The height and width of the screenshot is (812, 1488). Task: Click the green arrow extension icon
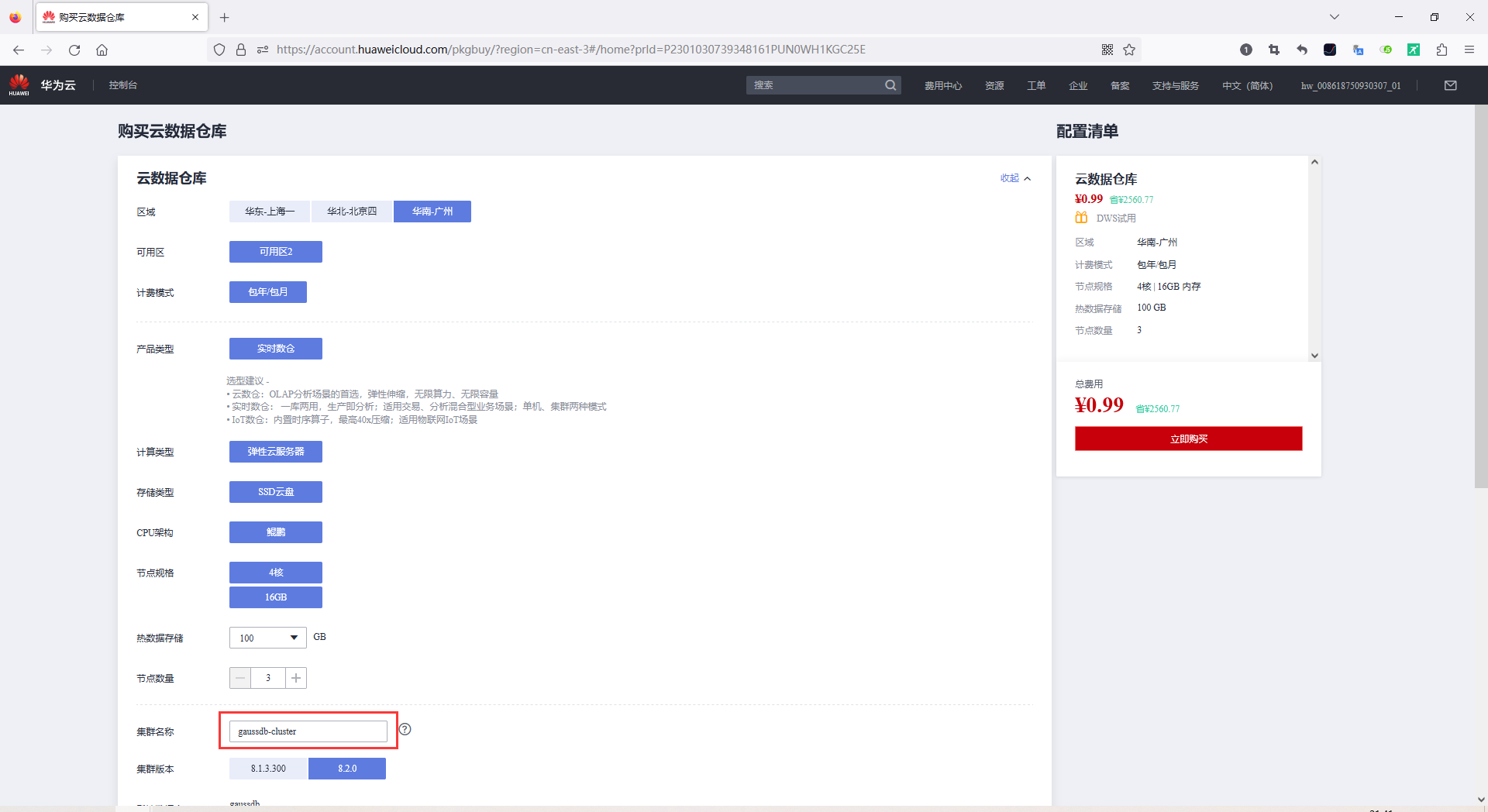[x=1414, y=50]
